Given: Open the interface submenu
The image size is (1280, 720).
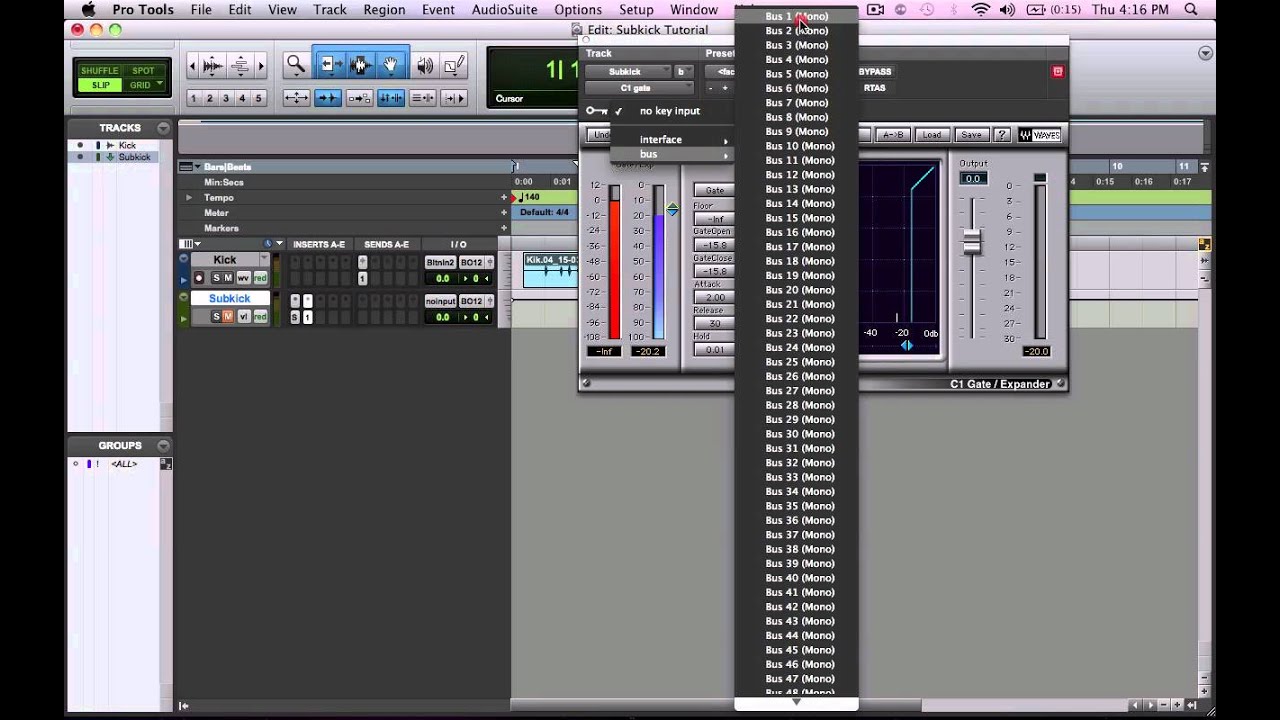Looking at the screenshot, I should (x=672, y=140).
